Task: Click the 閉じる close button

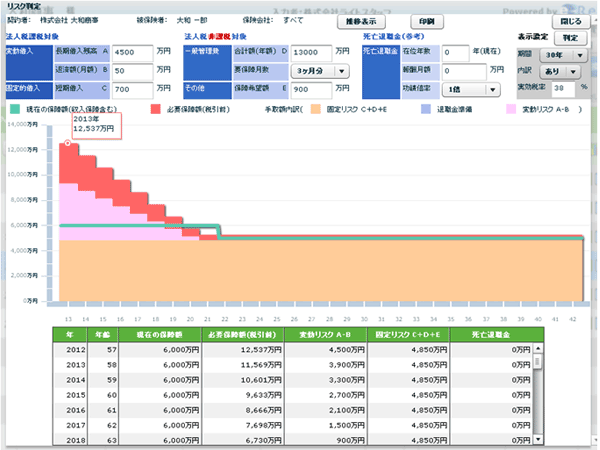Action: click(571, 22)
